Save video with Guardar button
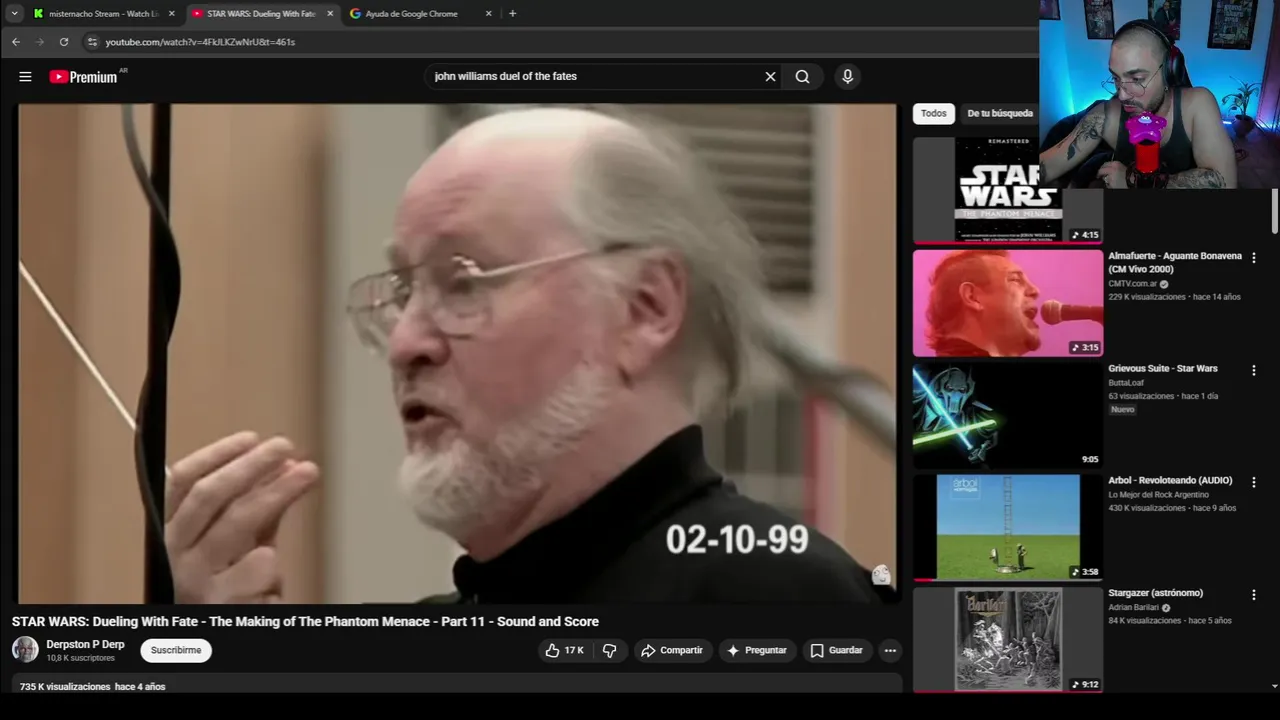 point(836,650)
